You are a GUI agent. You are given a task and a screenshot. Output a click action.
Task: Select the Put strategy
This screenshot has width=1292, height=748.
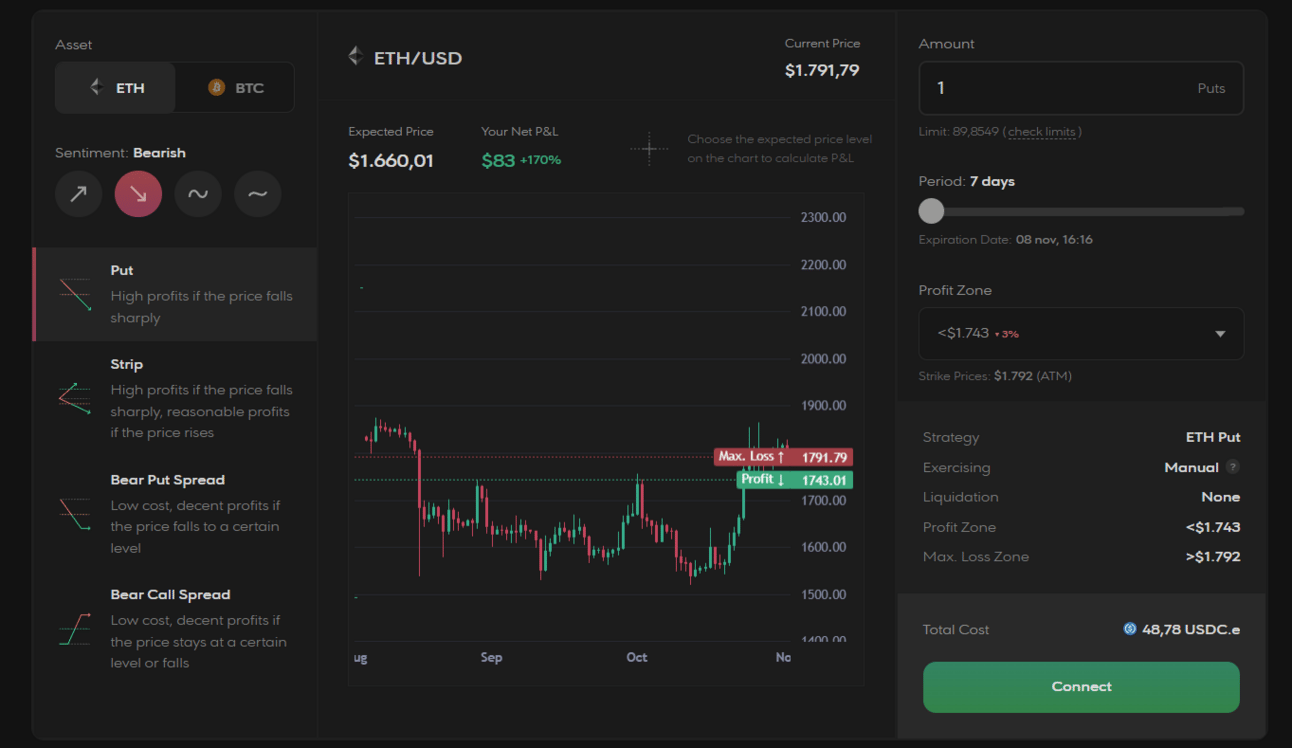[x=175, y=294]
